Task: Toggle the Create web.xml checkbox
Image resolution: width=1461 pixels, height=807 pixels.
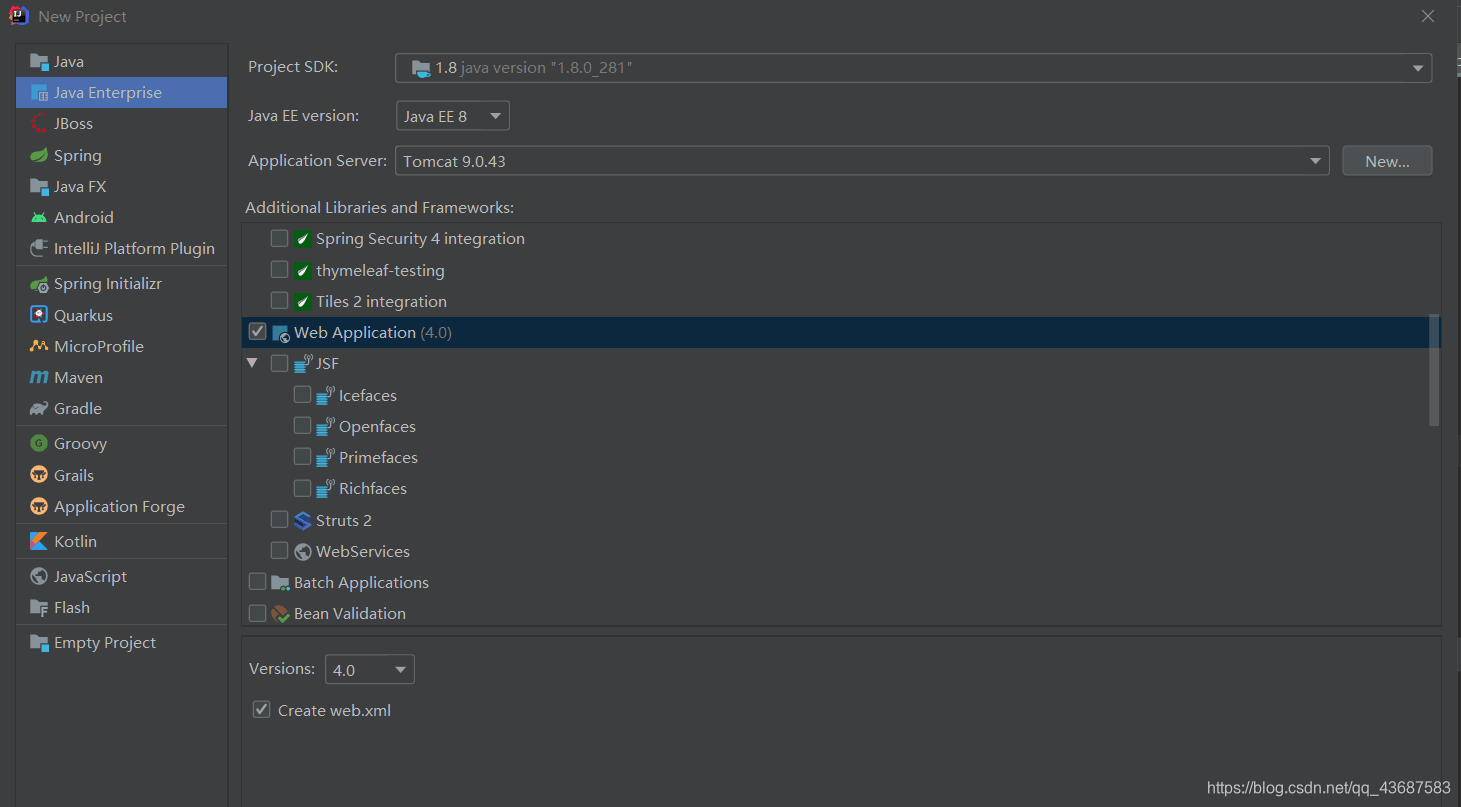Action: point(262,709)
